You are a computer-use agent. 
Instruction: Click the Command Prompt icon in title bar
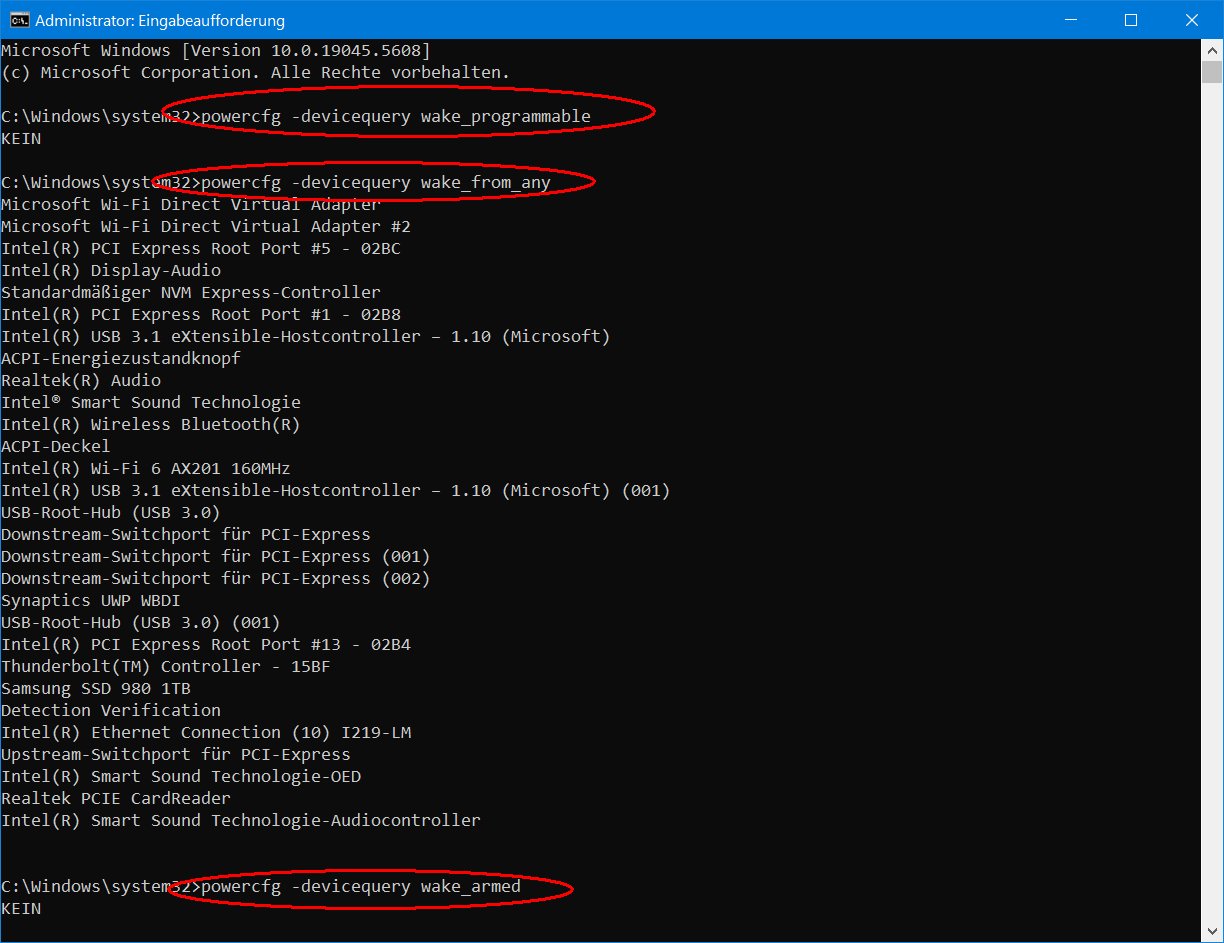15,20
